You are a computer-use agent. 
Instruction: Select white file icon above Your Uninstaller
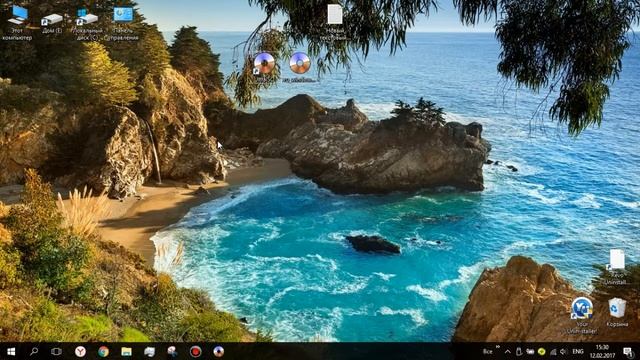pyautogui.click(x=616, y=267)
